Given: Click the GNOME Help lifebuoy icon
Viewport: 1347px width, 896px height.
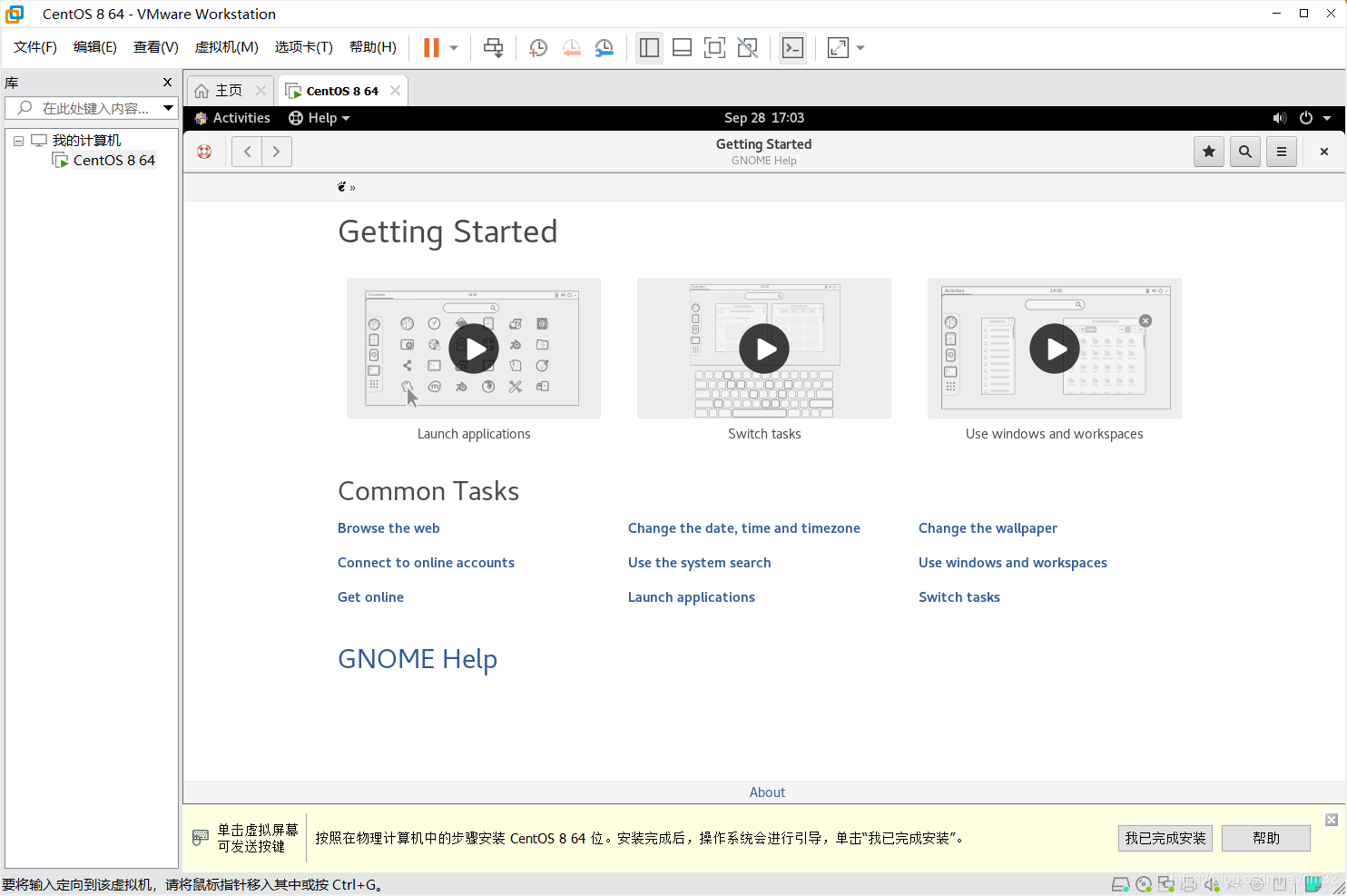Looking at the screenshot, I should pyautogui.click(x=204, y=152).
